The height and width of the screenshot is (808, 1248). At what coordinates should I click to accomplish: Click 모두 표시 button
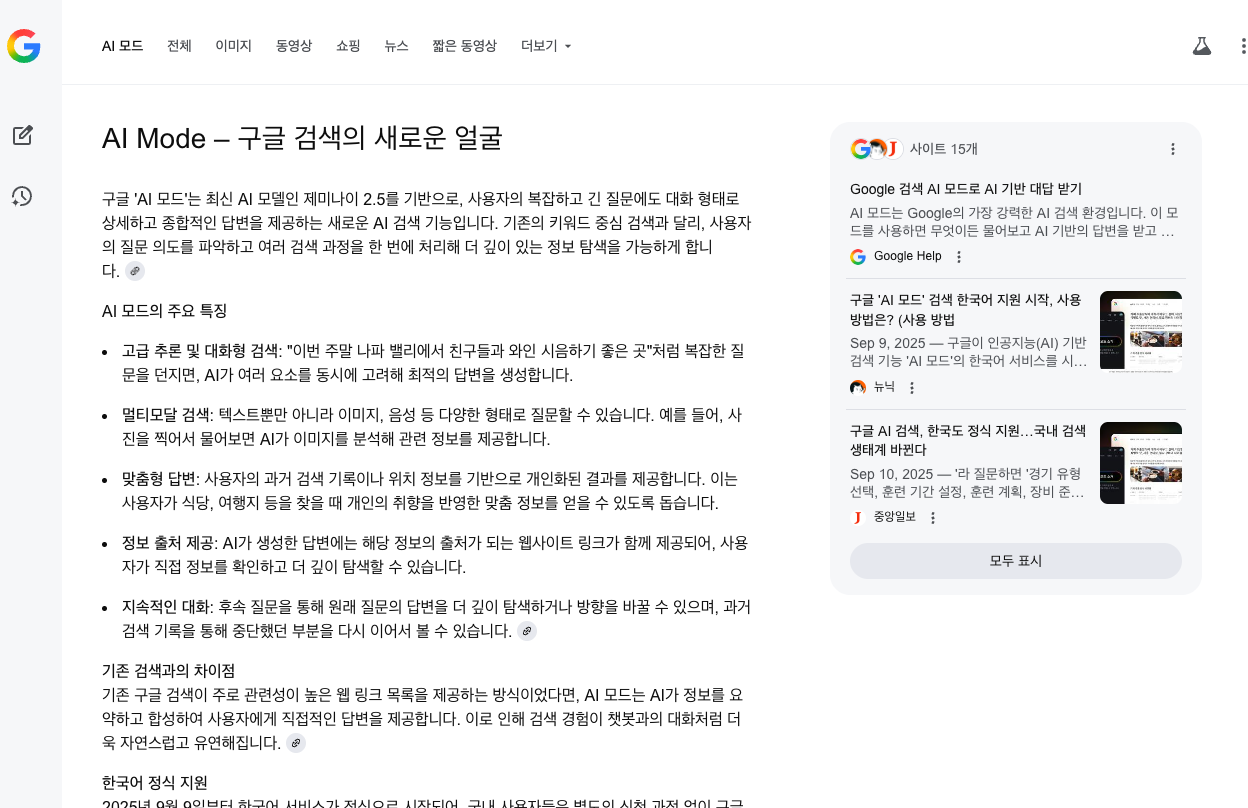click(x=1016, y=561)
